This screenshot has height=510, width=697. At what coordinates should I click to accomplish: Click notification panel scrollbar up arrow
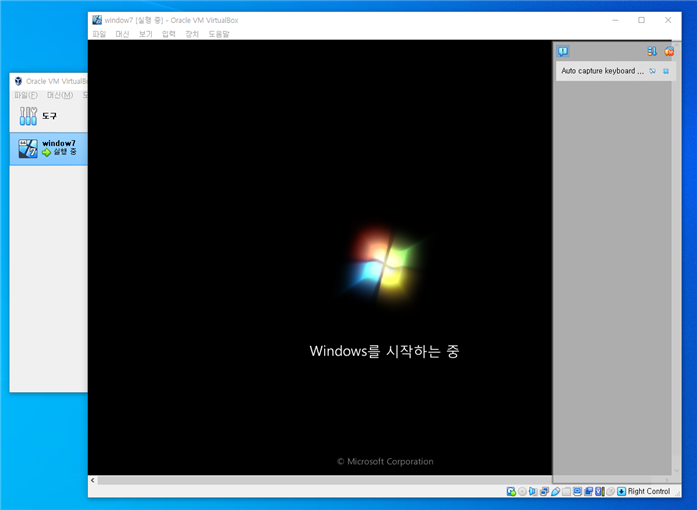pos(677,45)
